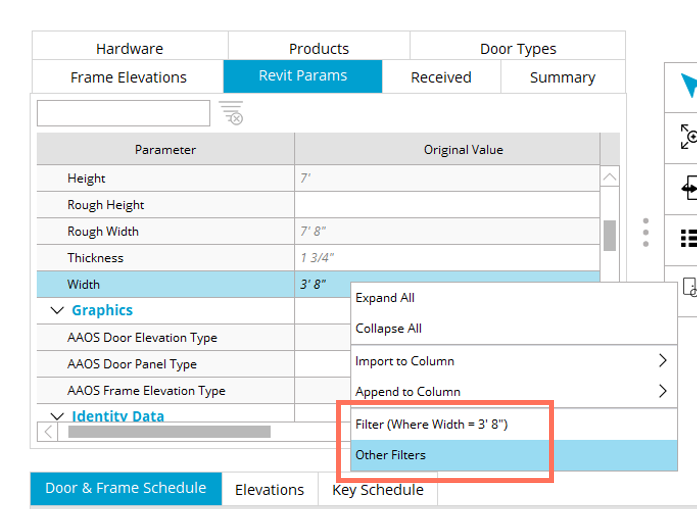Select Door & Frame Schedule tab
697x509 pixels.
(x=126, y=488)
